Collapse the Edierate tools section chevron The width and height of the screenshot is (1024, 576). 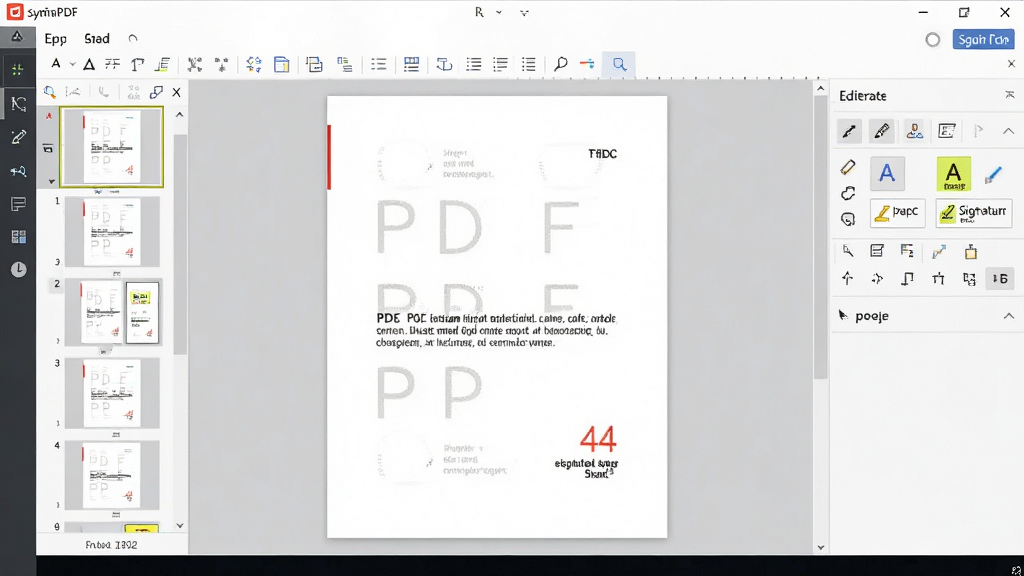[1008, 131]
